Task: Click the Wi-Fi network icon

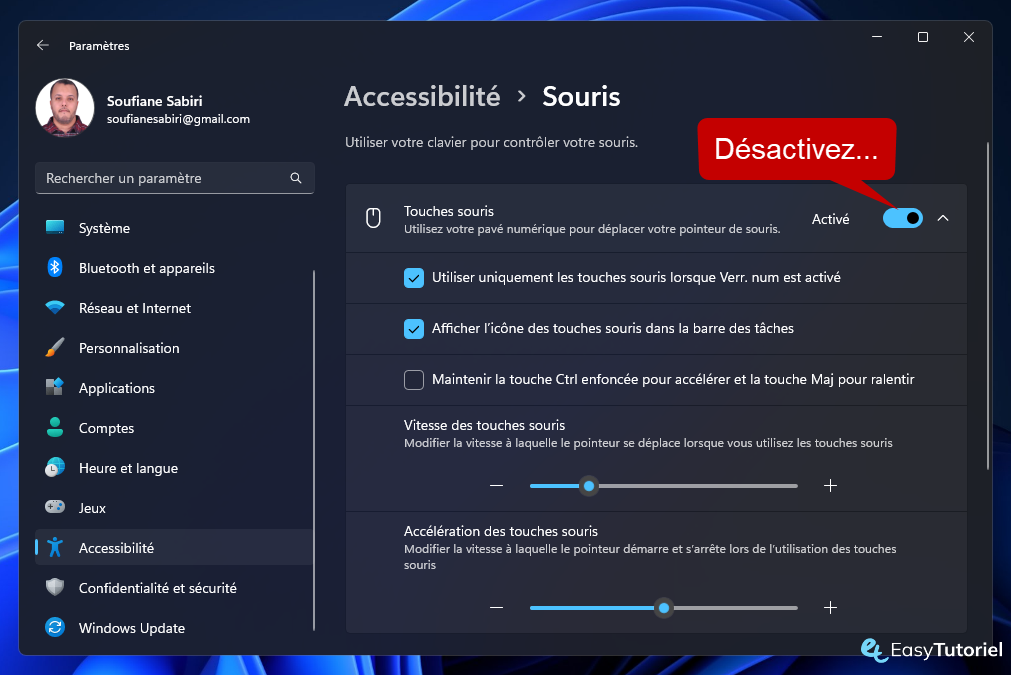Action: [x=55, y=308]
